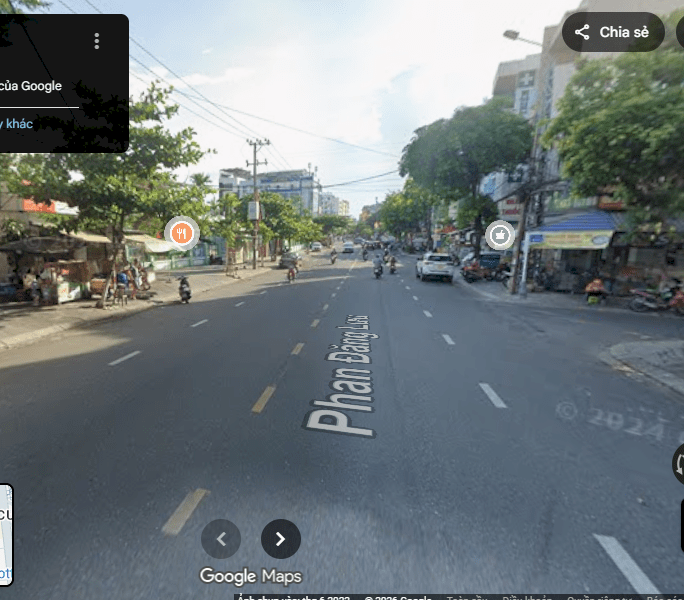Open the minimap thumbnail in the corner
Image resolution: width=684 pixels, height=600 pixels.
click(x=6, y=534)
